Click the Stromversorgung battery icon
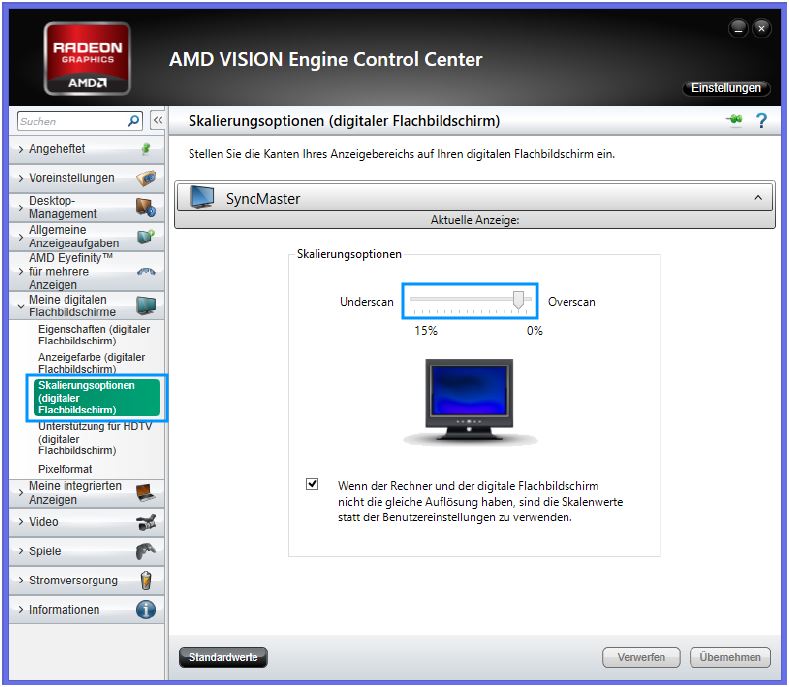Image resolution: width=789 pixels, height=687 pixels. click(x=146, y=580)
